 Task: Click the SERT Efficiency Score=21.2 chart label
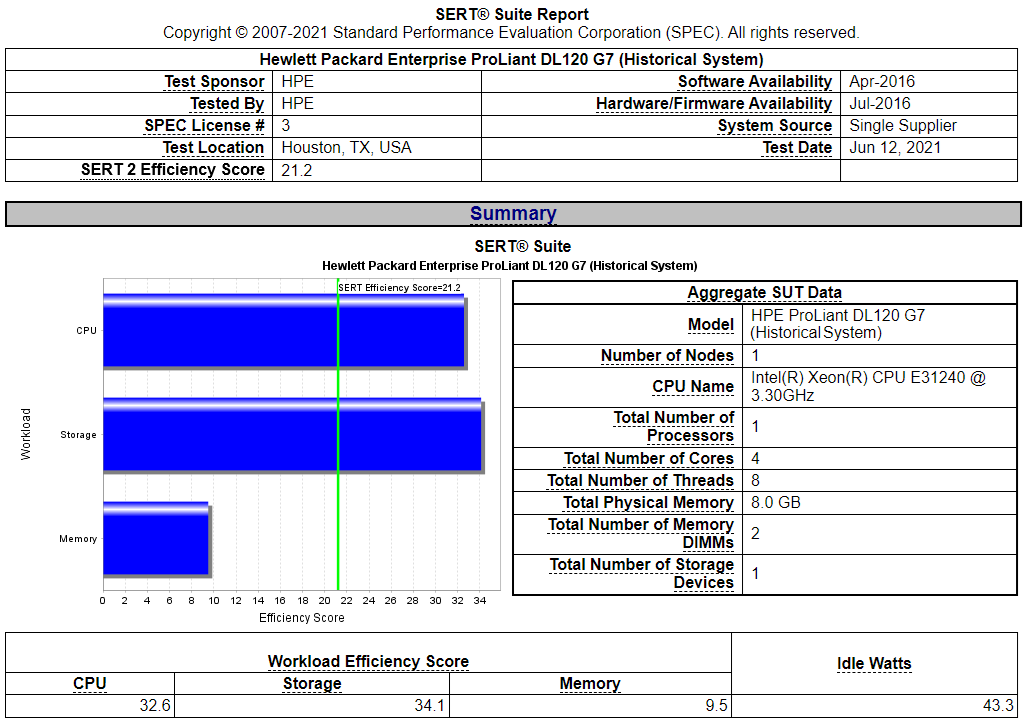tap(400, 287)
